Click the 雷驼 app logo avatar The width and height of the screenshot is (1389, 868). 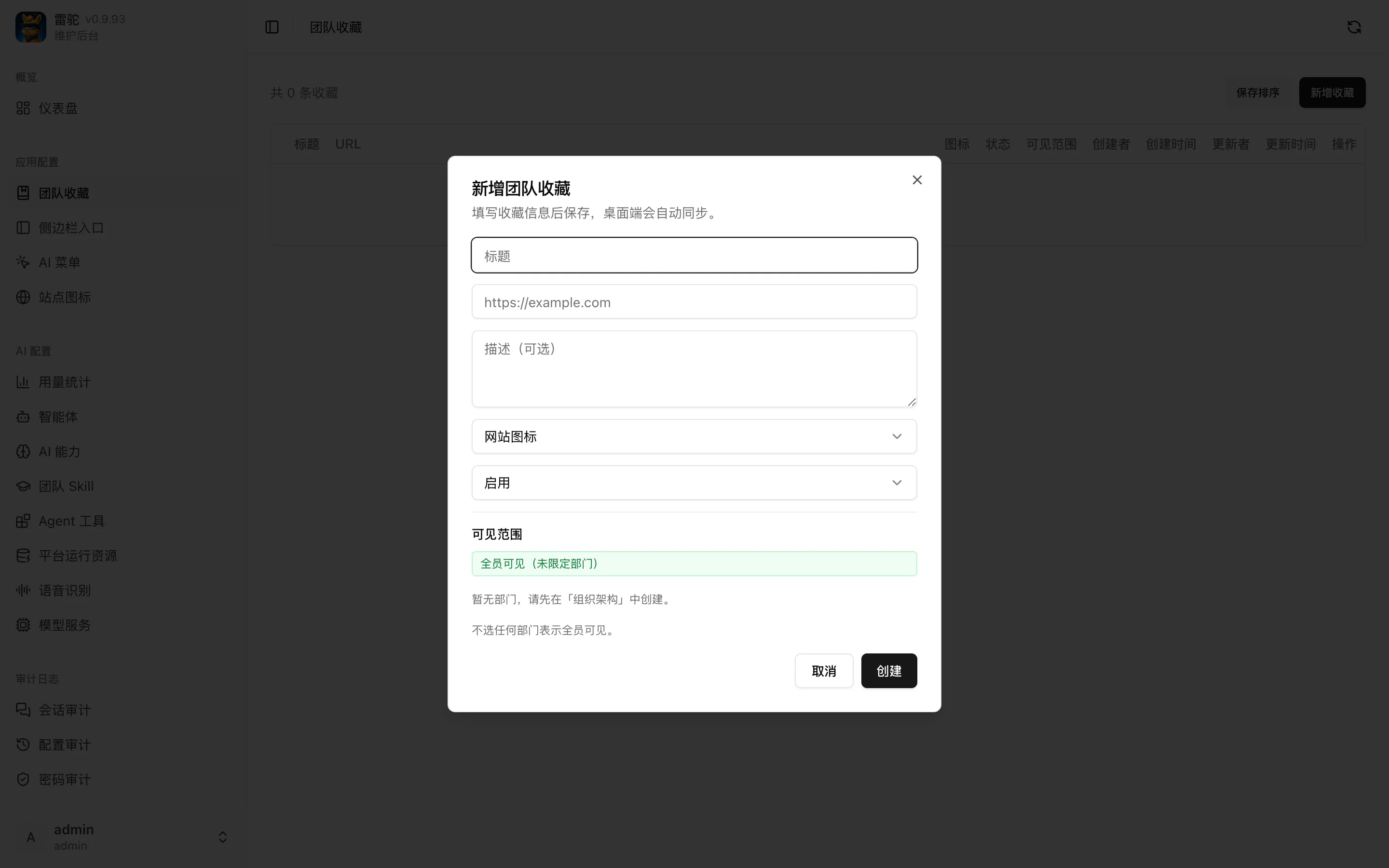point(30,27)
